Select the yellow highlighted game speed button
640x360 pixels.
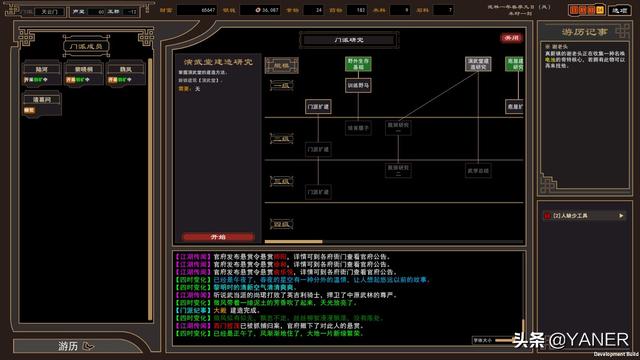coord(600,10)
